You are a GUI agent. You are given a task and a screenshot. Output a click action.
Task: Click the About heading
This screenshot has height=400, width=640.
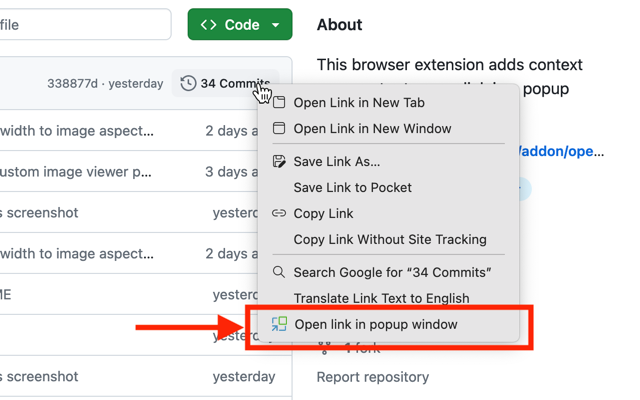[x=339, y=25]
